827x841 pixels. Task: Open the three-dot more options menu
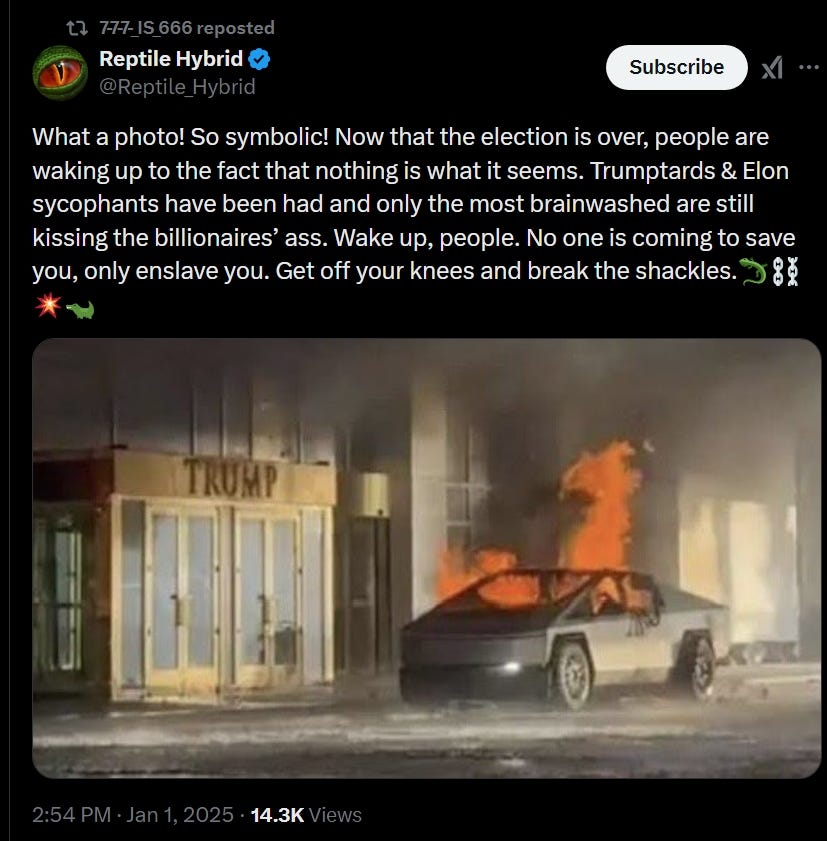(x=809, y=67)
